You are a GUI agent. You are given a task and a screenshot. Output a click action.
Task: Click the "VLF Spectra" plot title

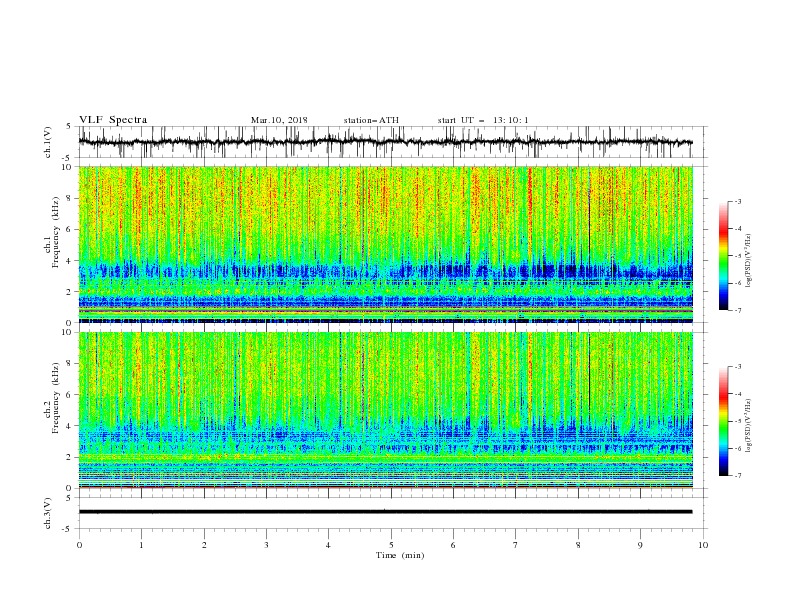click(113, 120)
